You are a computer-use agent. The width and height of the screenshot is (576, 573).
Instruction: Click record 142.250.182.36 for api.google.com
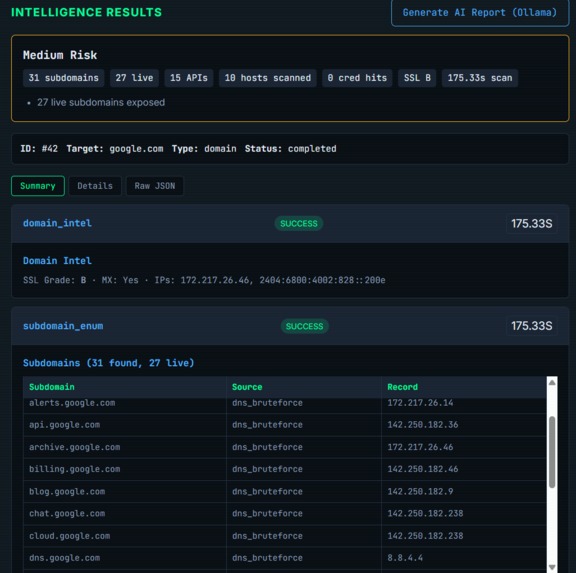(x=423, y=425)
